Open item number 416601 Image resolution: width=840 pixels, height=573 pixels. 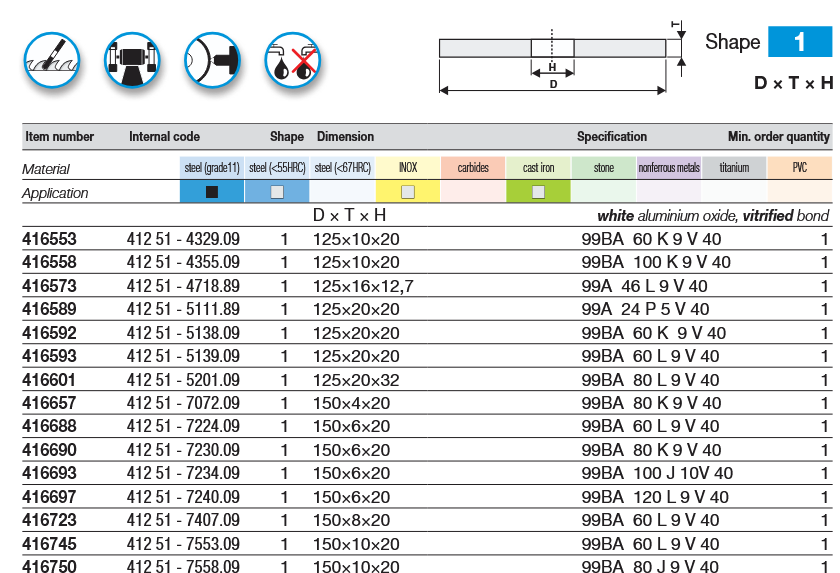[49, 380]
